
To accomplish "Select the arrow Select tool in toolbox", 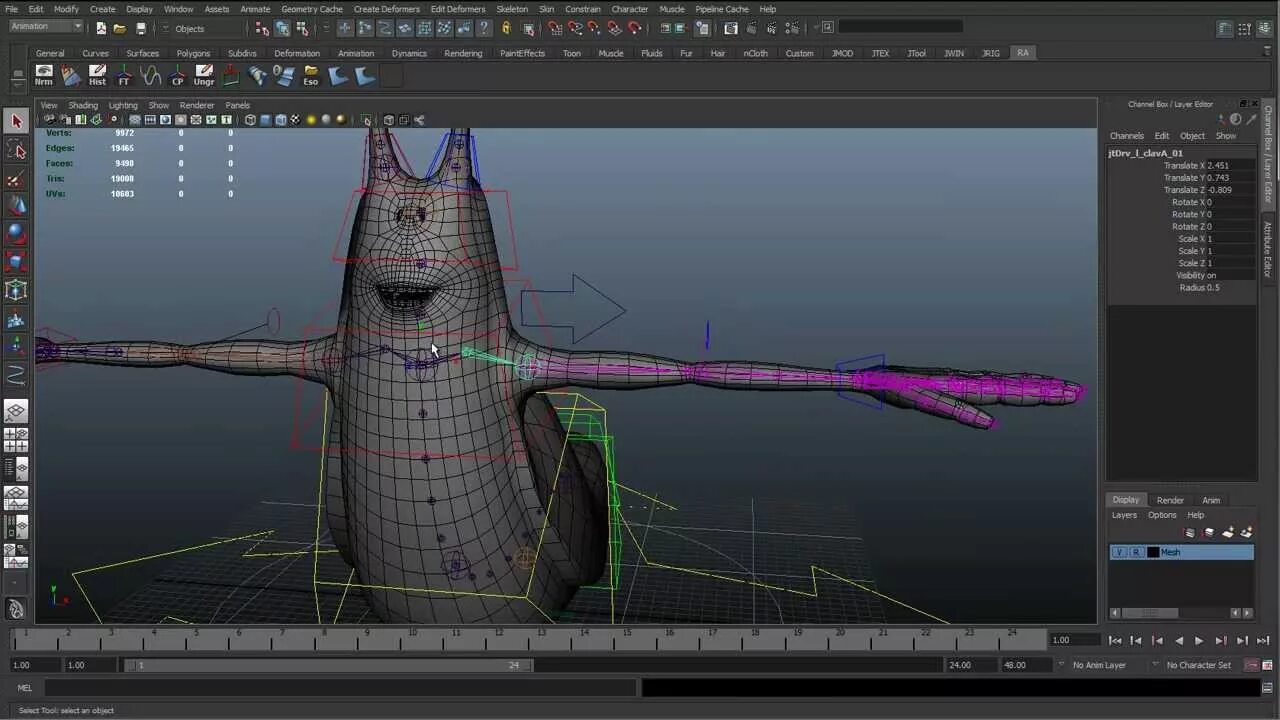I will click(x=16, y=121).
